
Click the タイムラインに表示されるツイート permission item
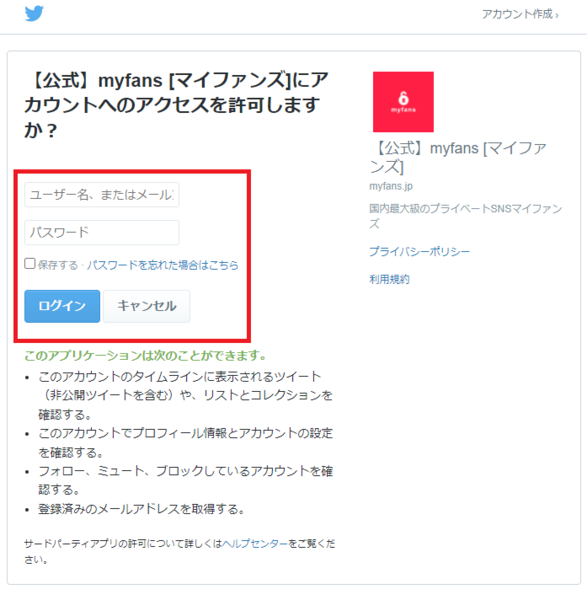(185, 395)
